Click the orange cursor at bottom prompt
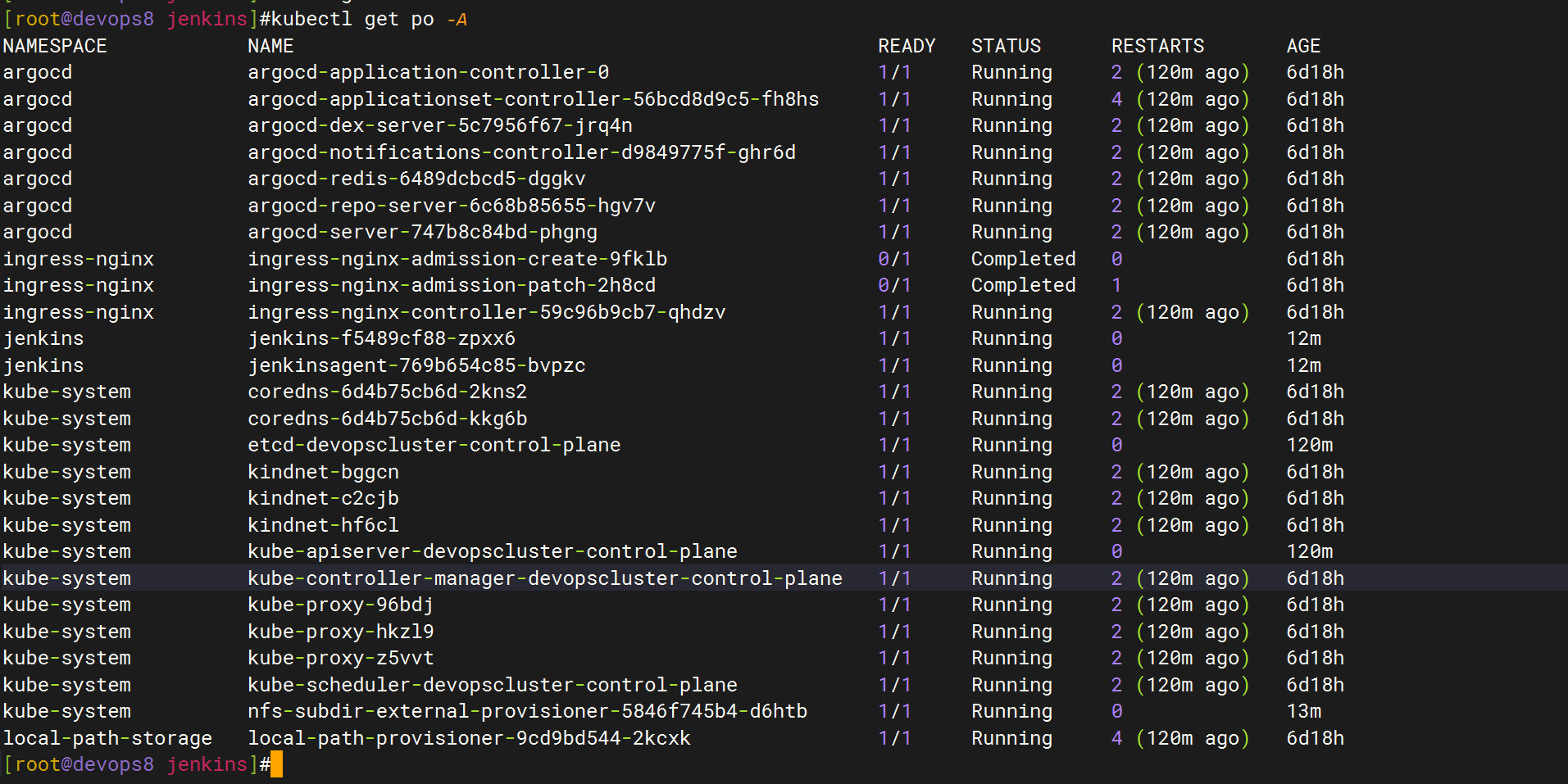Screen dimensions: 1568x784 [276, 764]
